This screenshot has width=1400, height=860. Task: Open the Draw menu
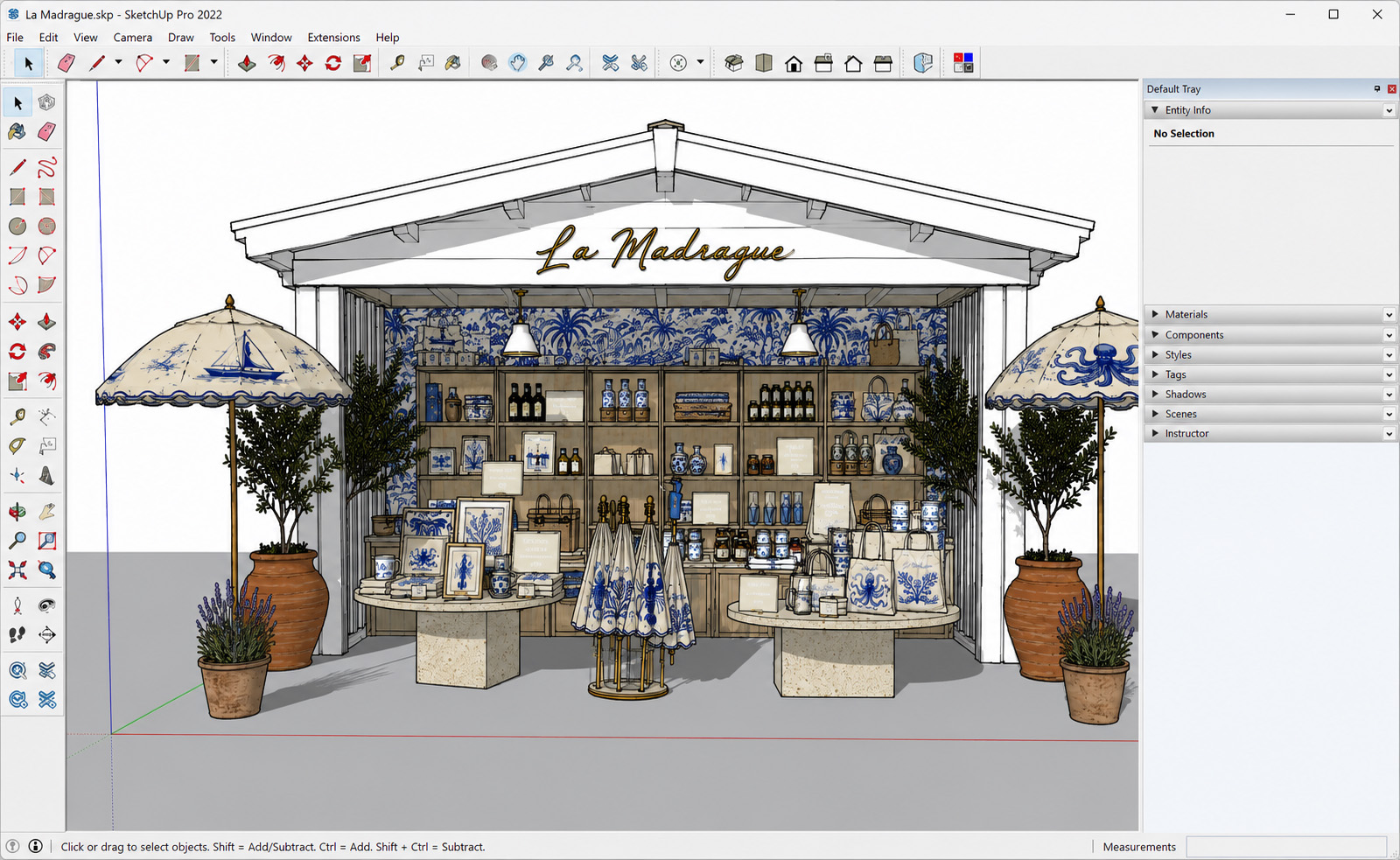[181, 38]
